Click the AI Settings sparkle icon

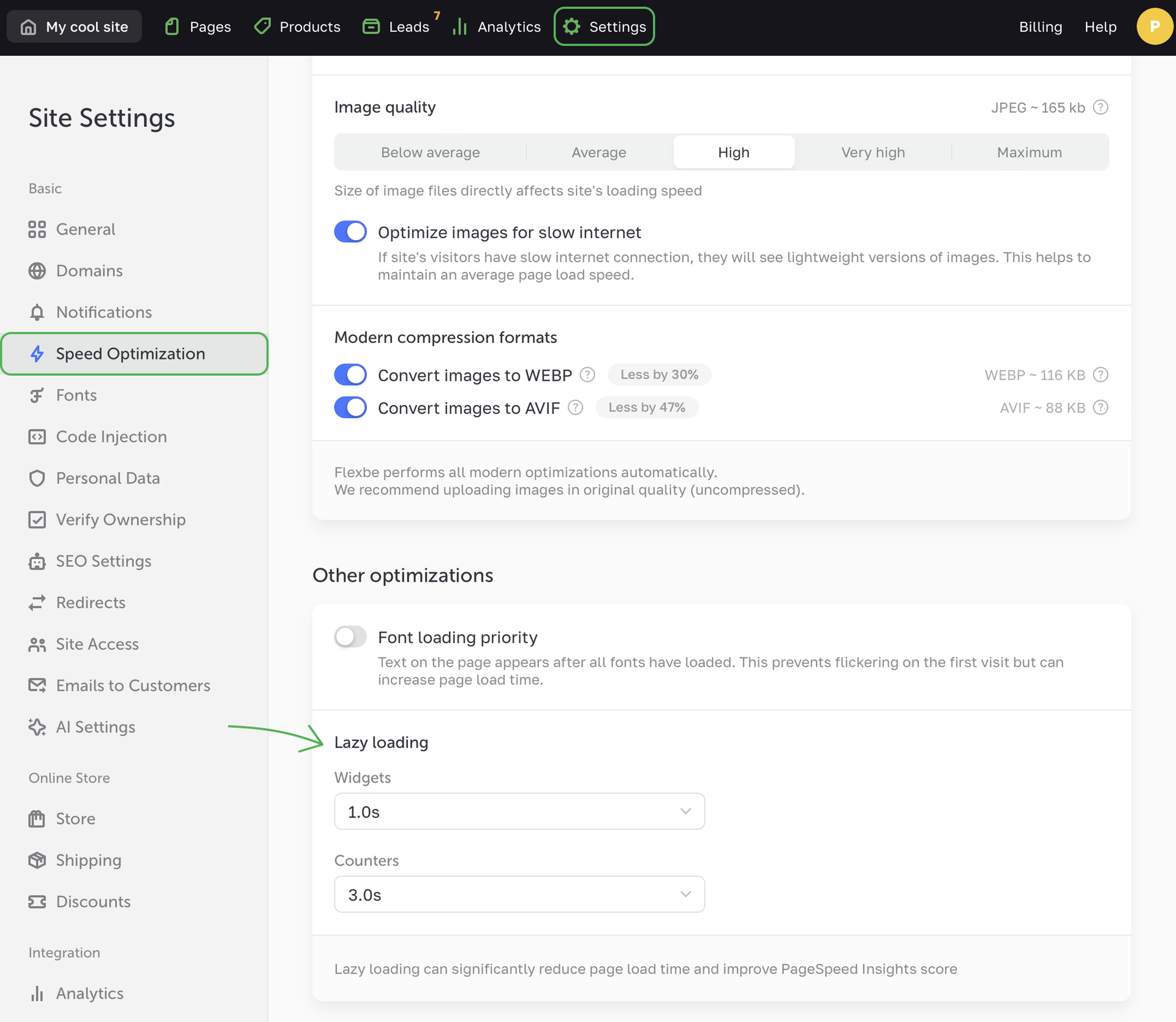(x=37, y=727)
